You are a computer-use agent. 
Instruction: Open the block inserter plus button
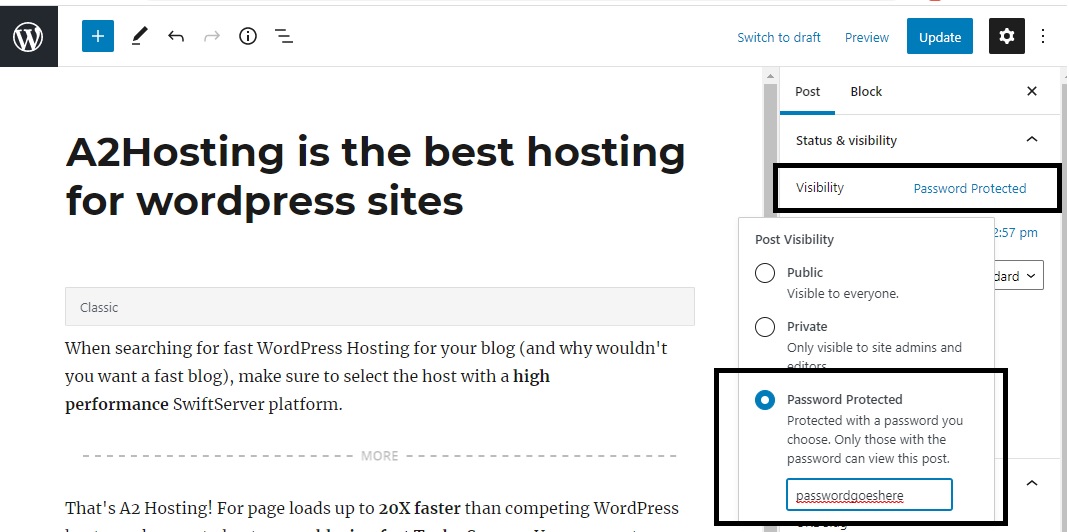(x=97, y=36)
